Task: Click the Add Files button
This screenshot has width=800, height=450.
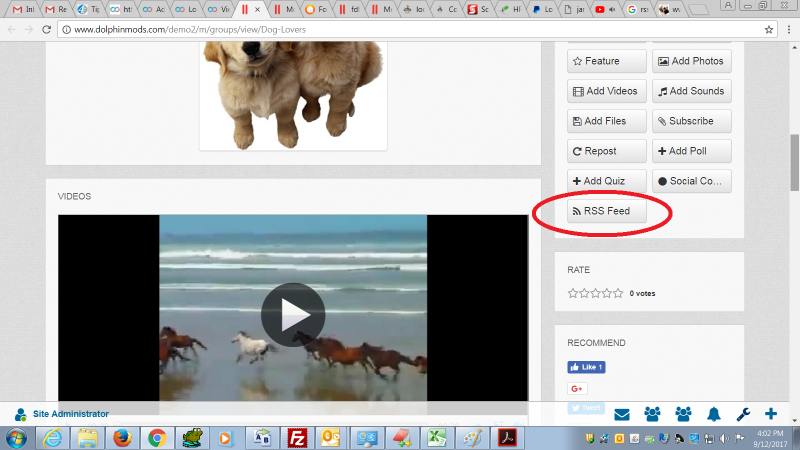Action: (607, 121)
